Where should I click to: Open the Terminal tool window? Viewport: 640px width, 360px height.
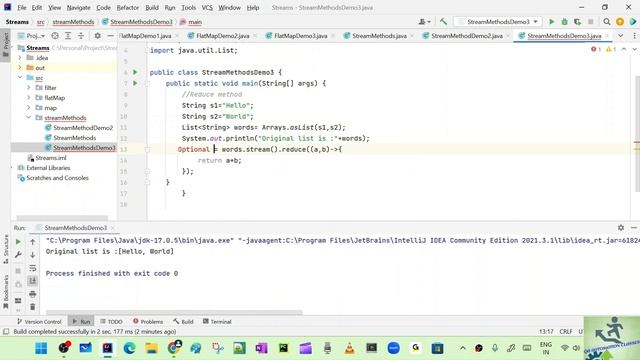pyautogui.click(x=217, y=322)
